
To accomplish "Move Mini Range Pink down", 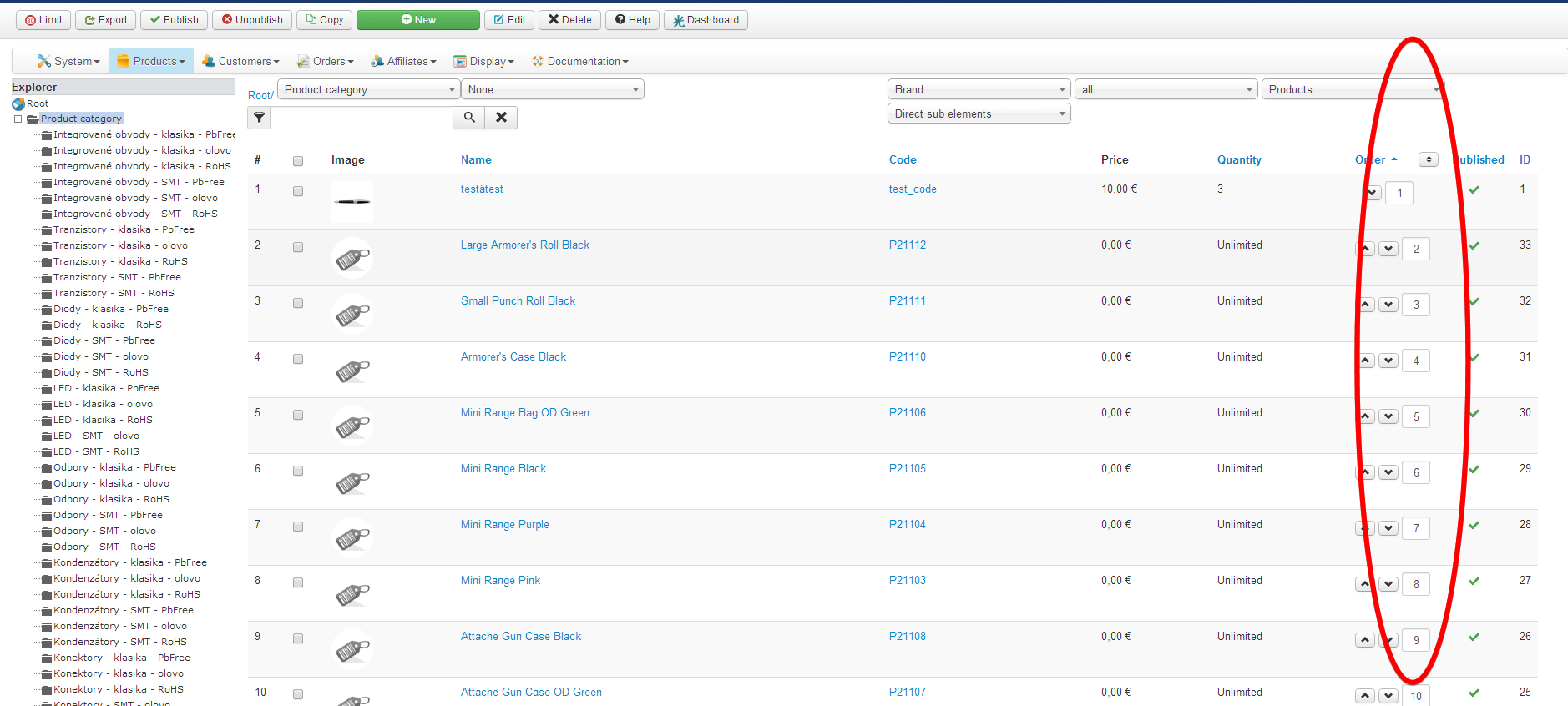I will coord(1388,584).
